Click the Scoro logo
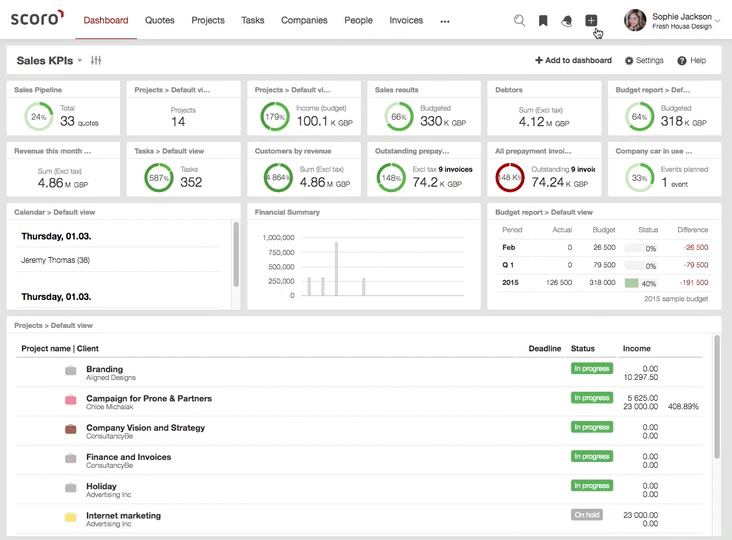Screen dimensions: 732x540 (x=37, y=19)
